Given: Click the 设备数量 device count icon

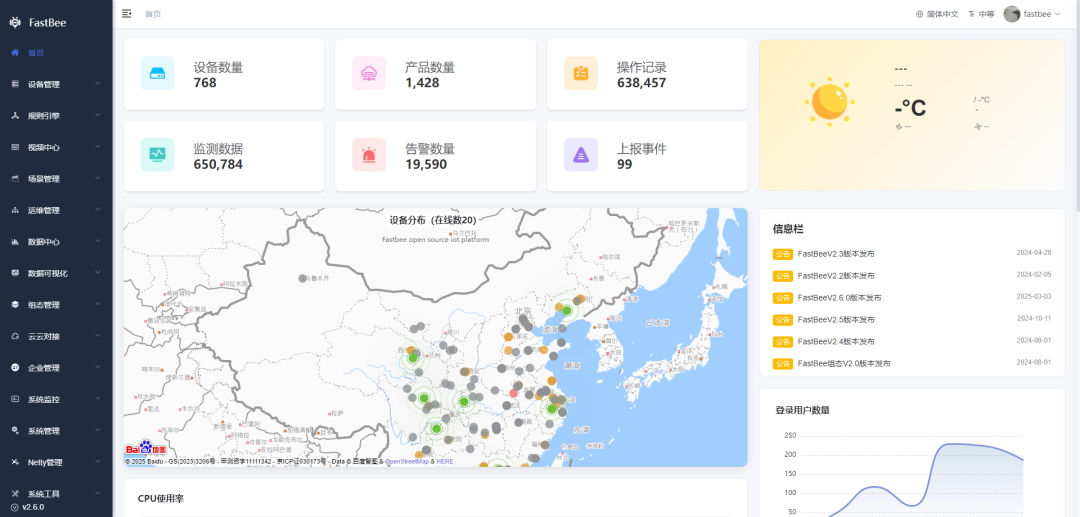Looking at the screenshot, I should point(158,74).
